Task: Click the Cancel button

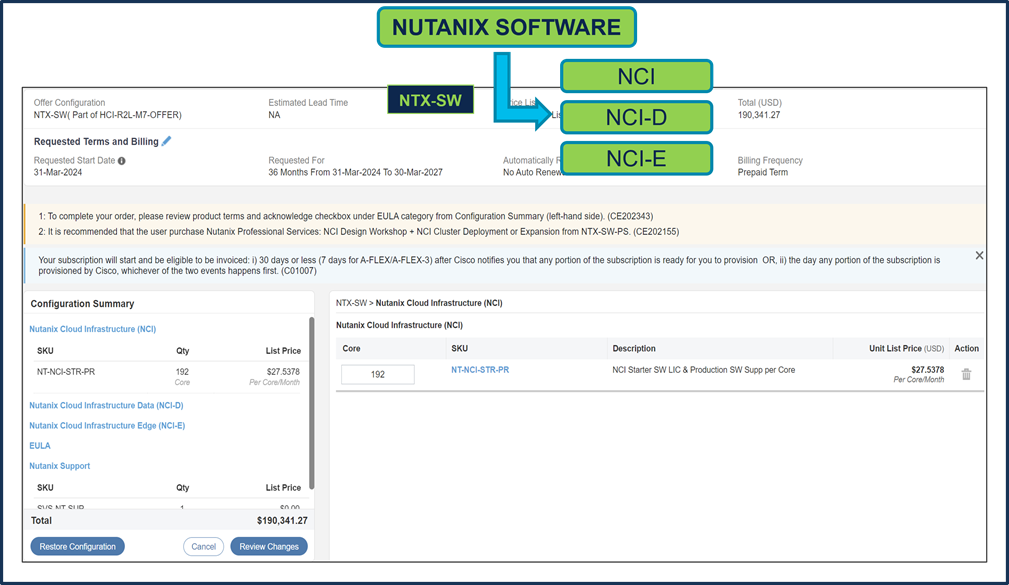Action: pos(203,546)
